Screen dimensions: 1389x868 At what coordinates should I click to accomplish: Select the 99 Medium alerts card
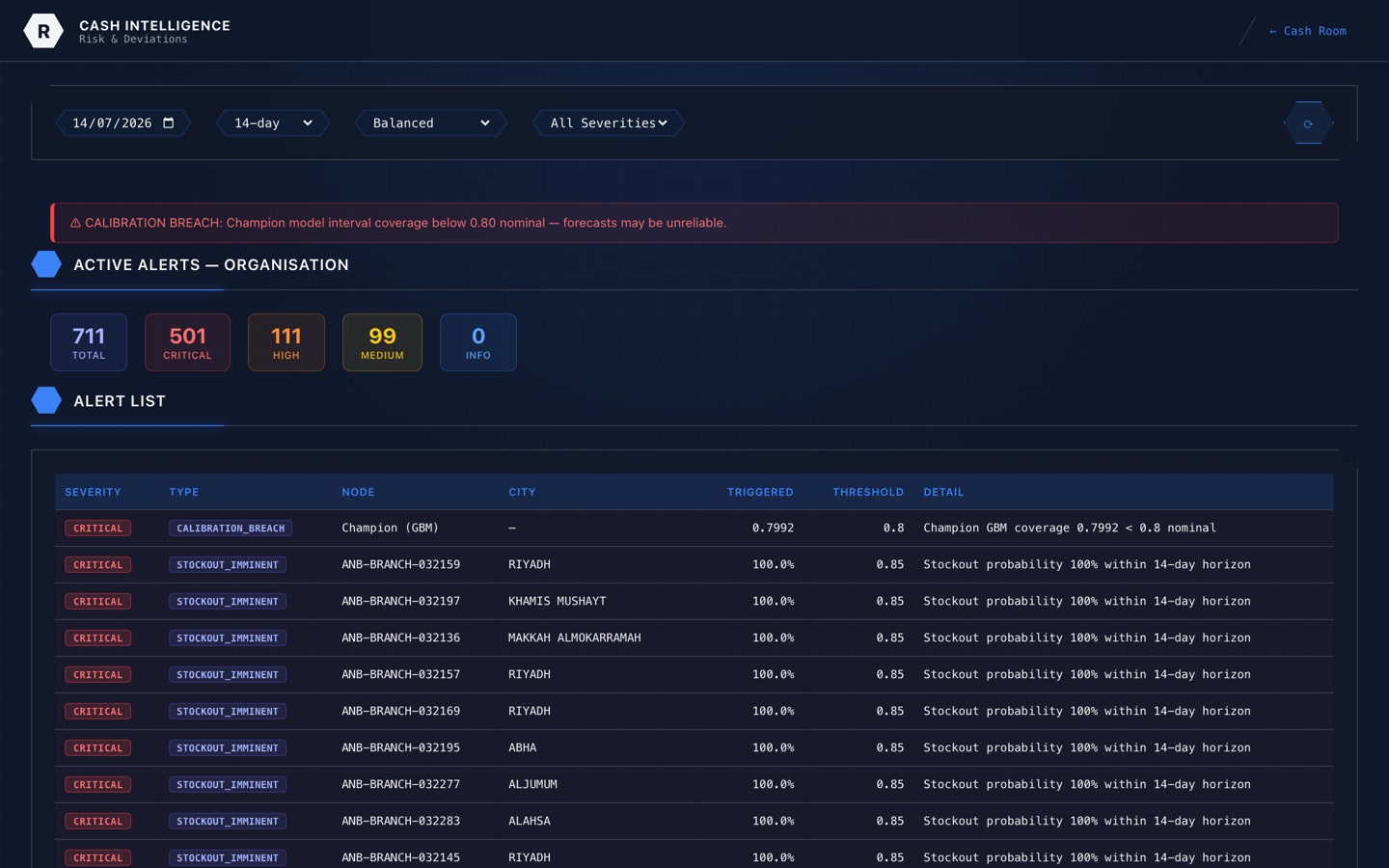[382, 342]
